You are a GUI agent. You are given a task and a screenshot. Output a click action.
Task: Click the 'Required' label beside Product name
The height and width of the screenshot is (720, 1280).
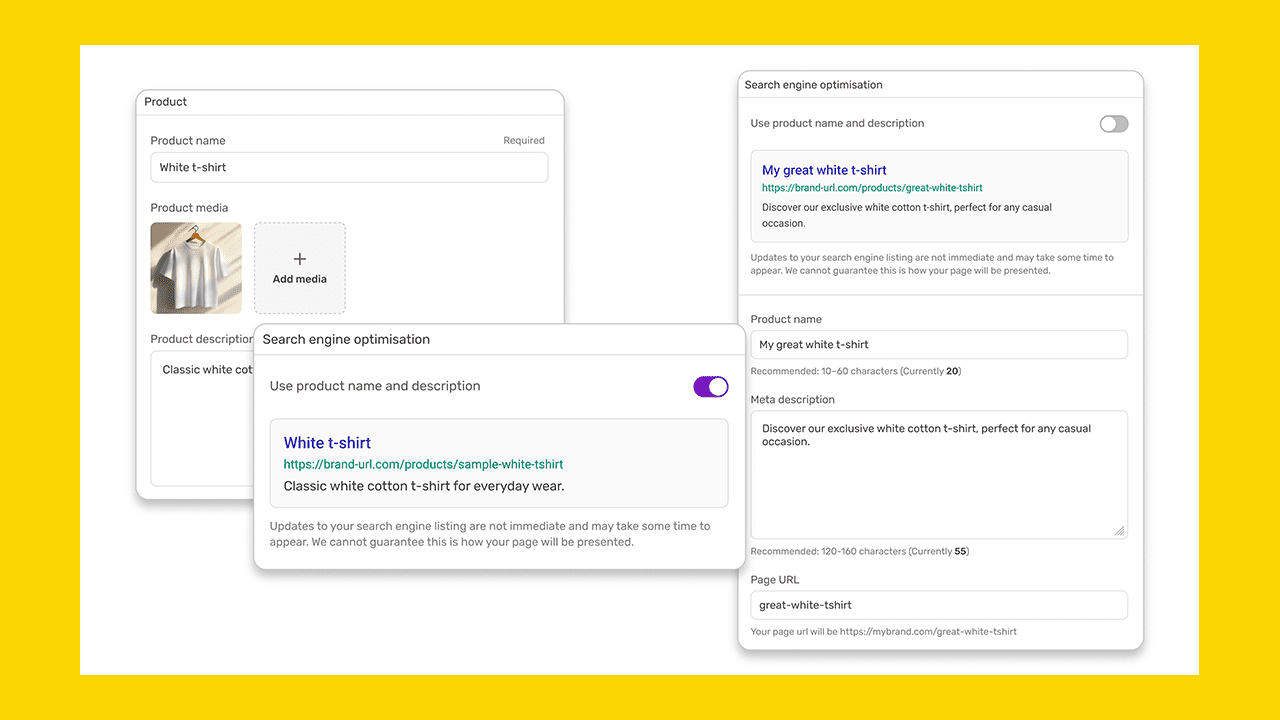(x=524, y=141)
